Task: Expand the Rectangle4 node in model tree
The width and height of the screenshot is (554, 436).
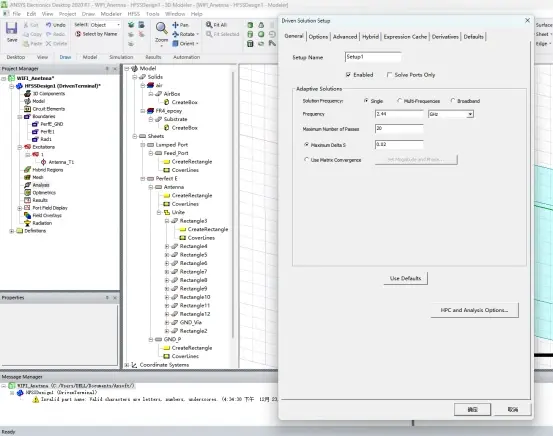Action: tap(167, 246)
